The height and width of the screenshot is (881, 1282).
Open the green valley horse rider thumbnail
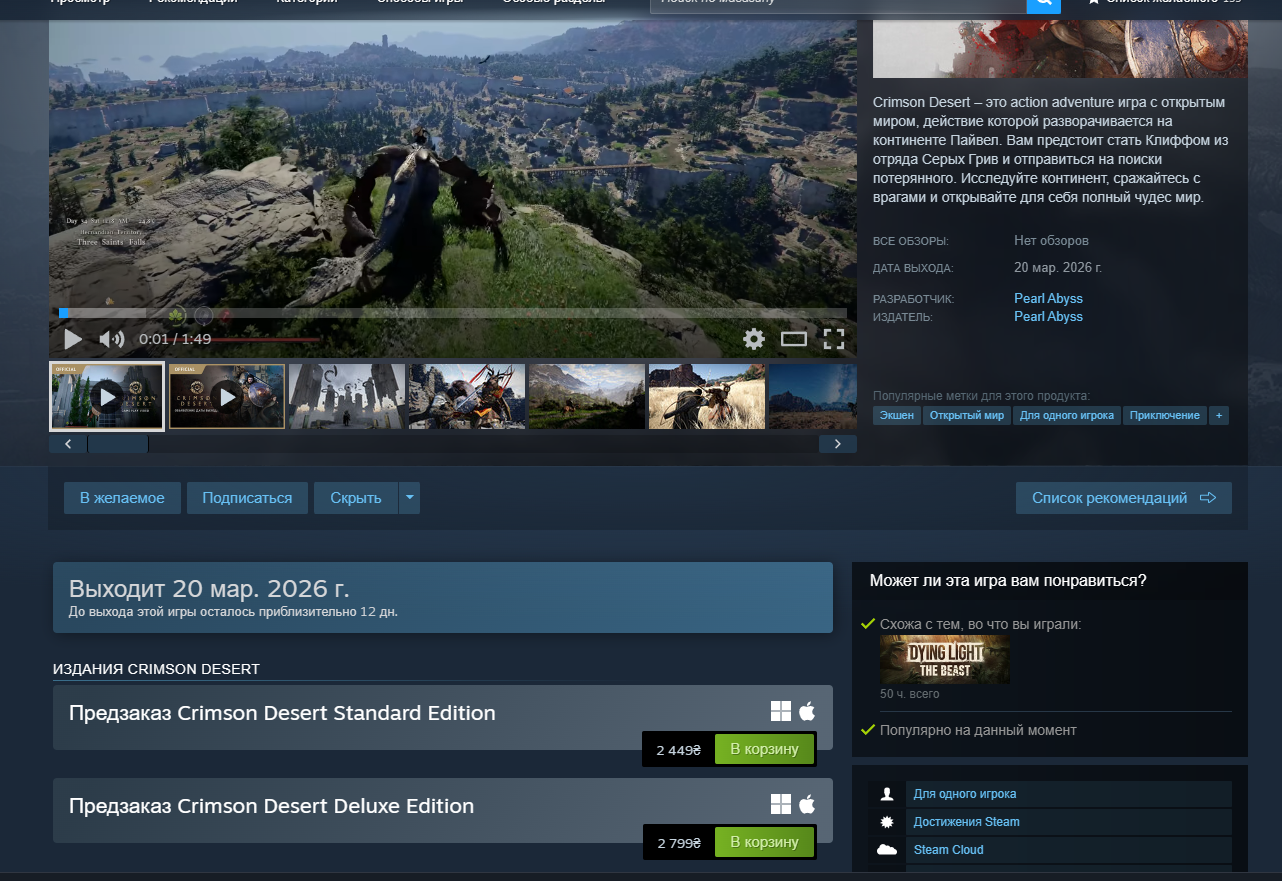coord(587,396)
